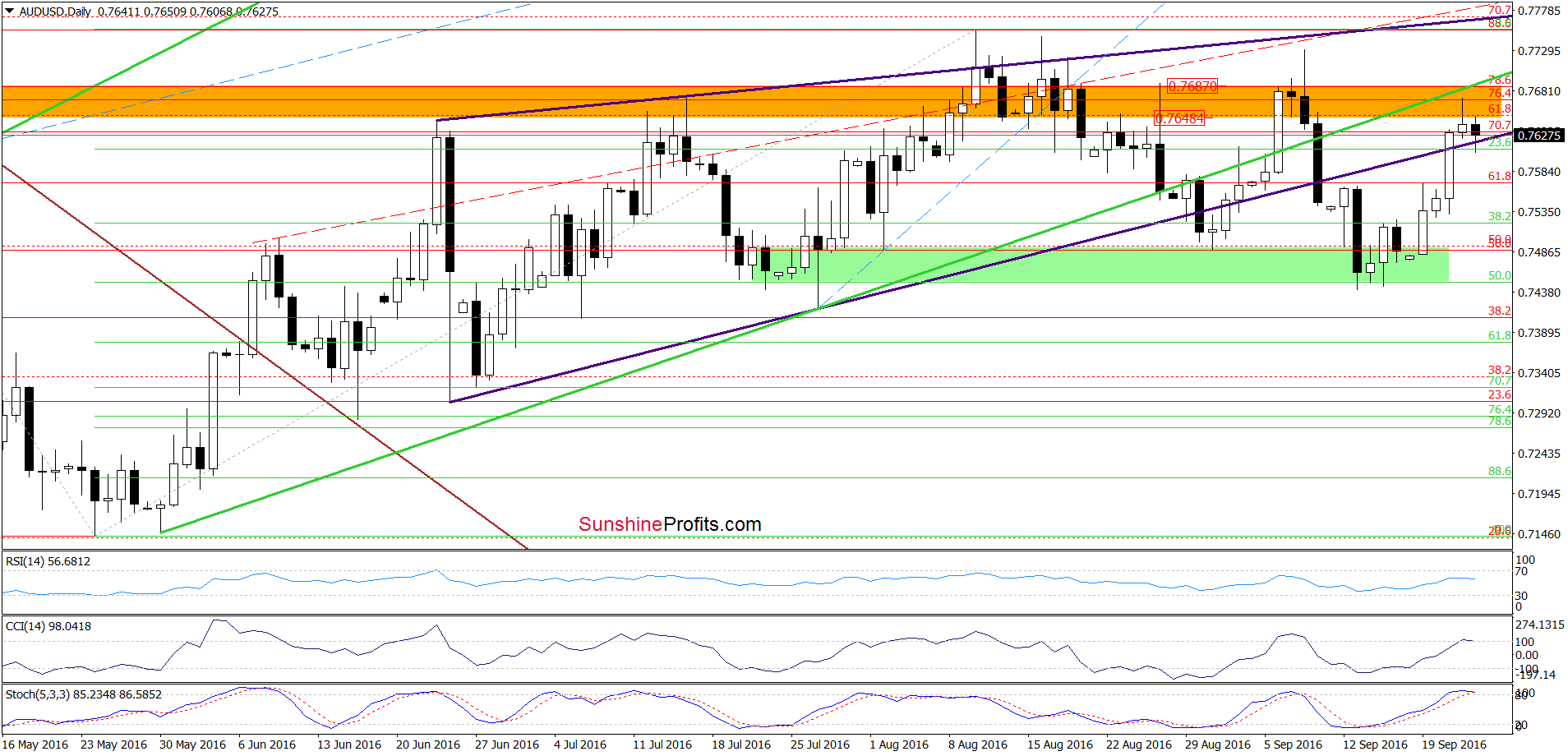Click the 274.1315 CCI scale value

pyautogui.click(x=1540, y=625)
